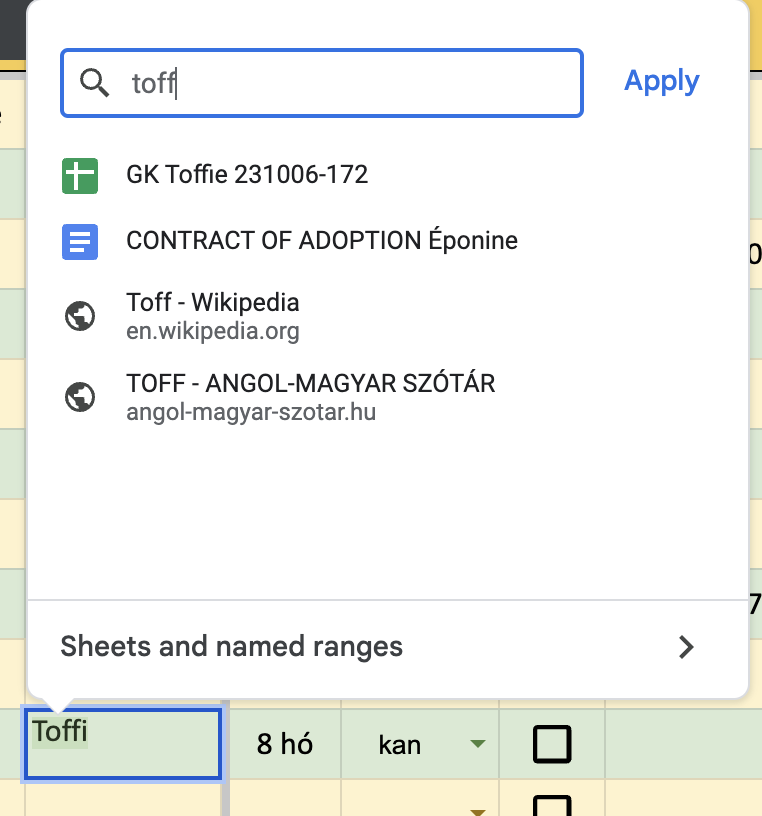This screenshot has width=762, height=816.
Task: Select the green Sheets icon for GK Toffie
Action: tap(80, 176)
